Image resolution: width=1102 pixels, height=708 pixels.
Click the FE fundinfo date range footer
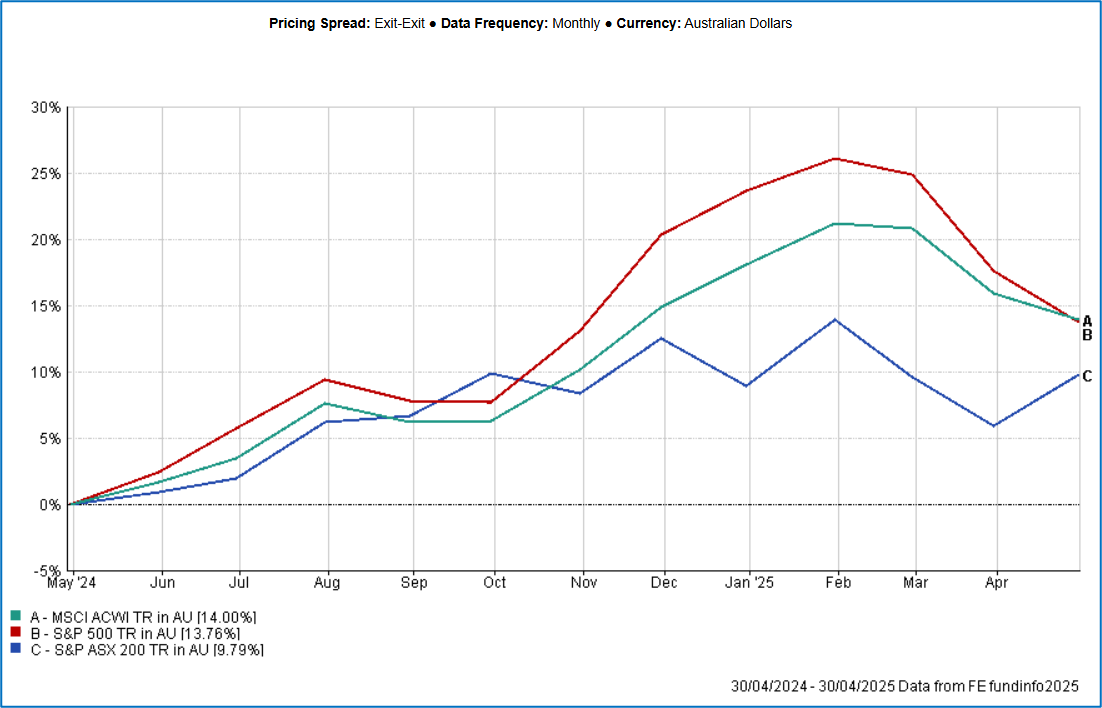pos(905,686)
